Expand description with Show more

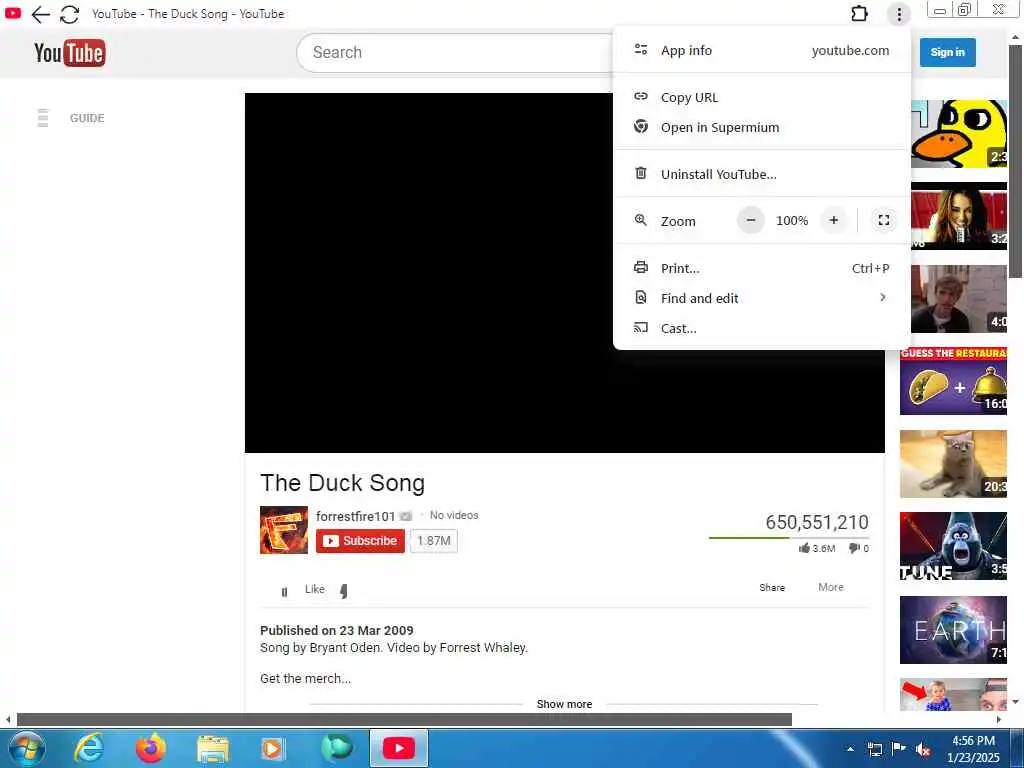(564, 704)
